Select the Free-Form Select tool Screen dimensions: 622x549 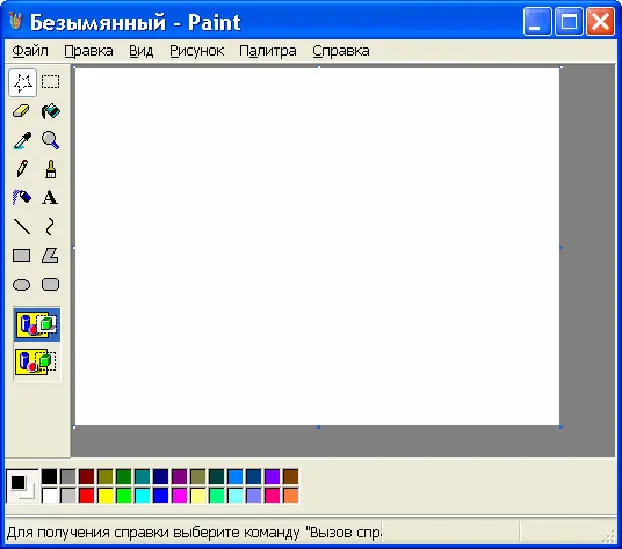22,83
